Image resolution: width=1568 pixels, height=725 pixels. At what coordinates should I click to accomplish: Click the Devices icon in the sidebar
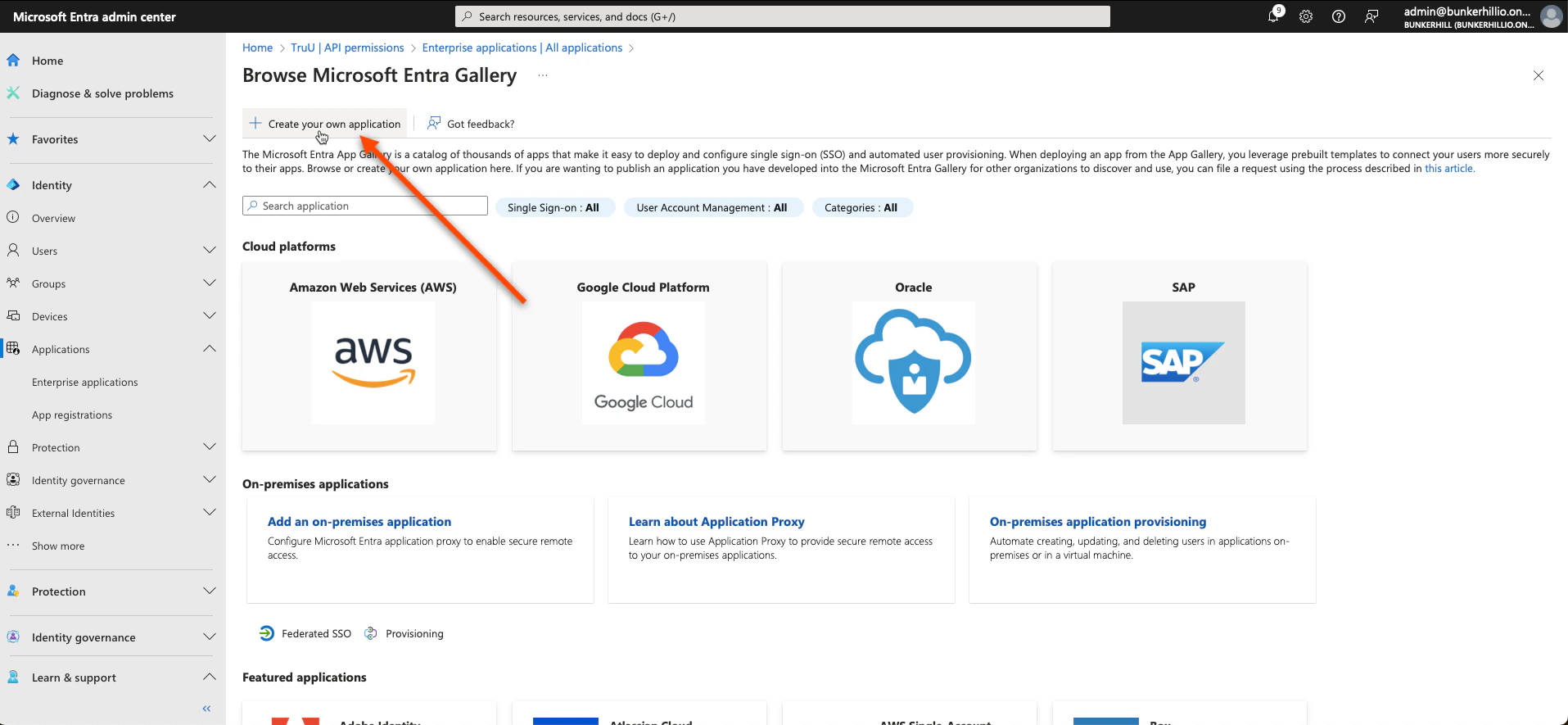(13, 315)
